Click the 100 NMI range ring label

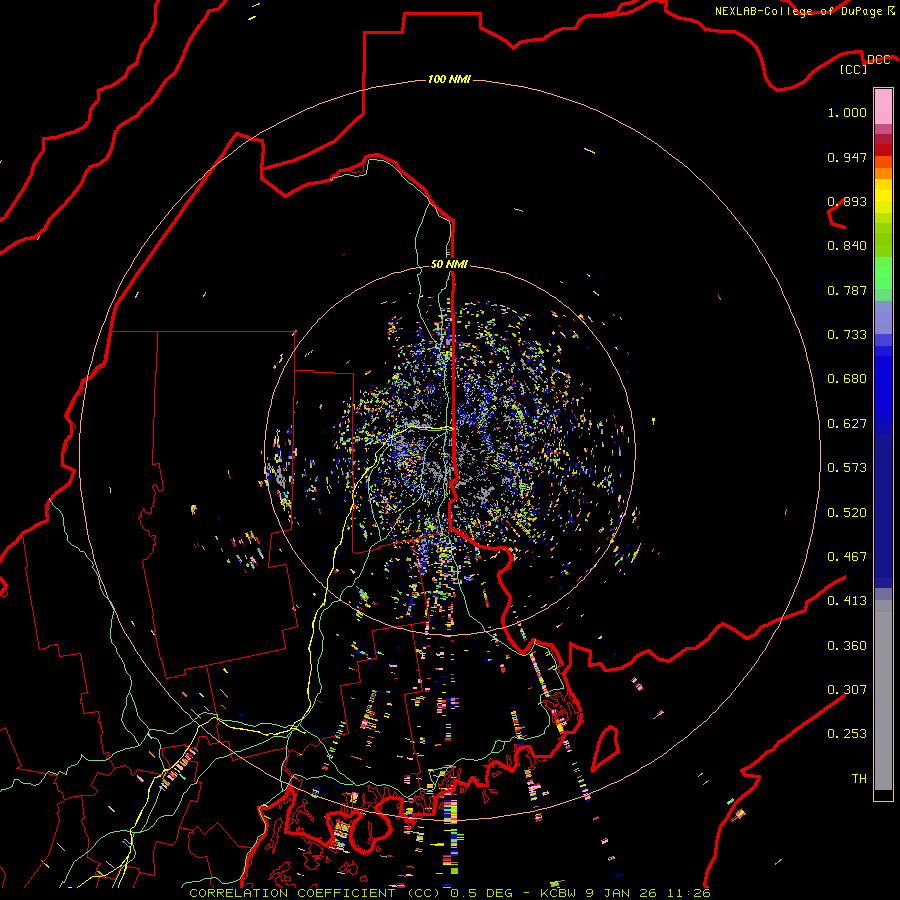pyautogui.click(x=449, y=79)
